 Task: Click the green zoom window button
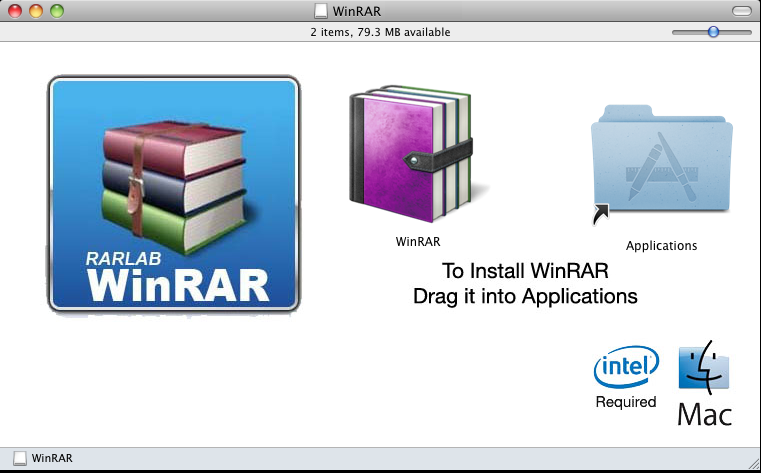57,11
